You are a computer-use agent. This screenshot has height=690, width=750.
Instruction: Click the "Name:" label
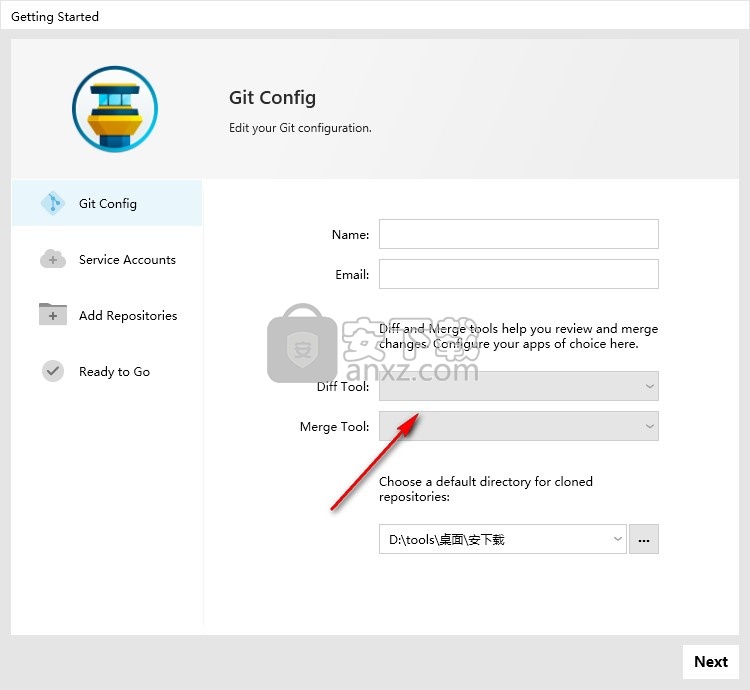[351, 235]
